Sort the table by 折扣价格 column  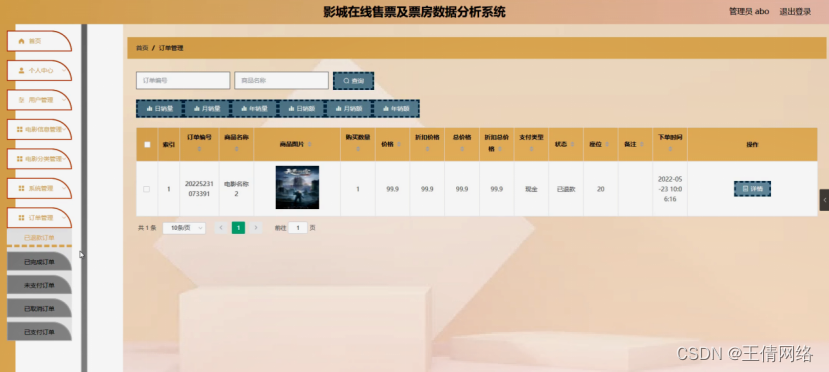coord(427,150)
